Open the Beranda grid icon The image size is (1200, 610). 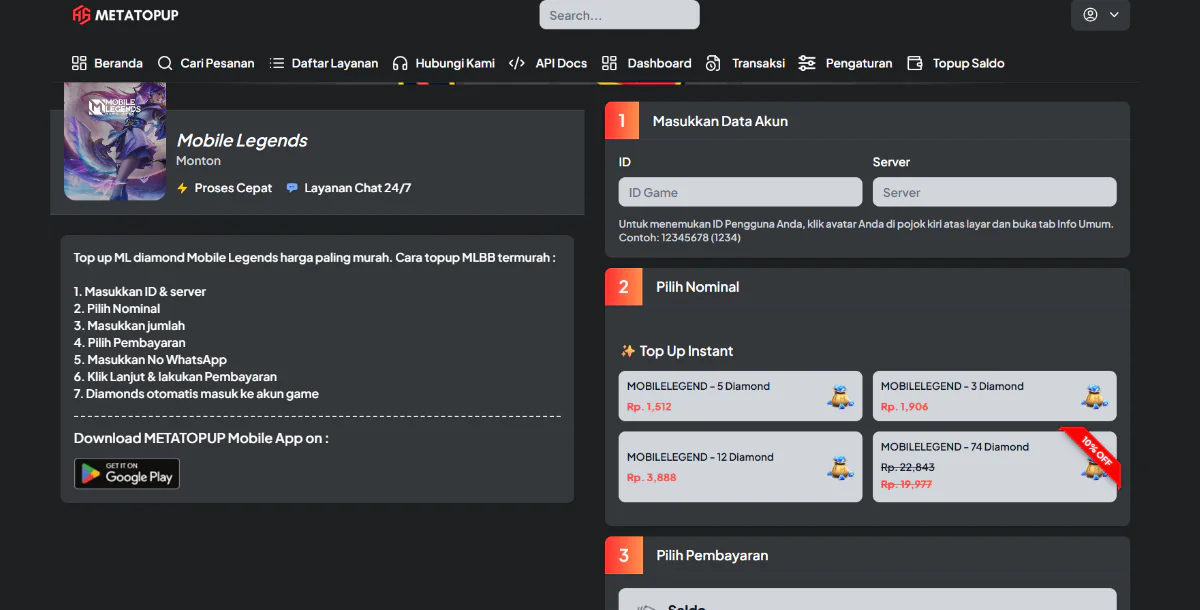(79, 63)
